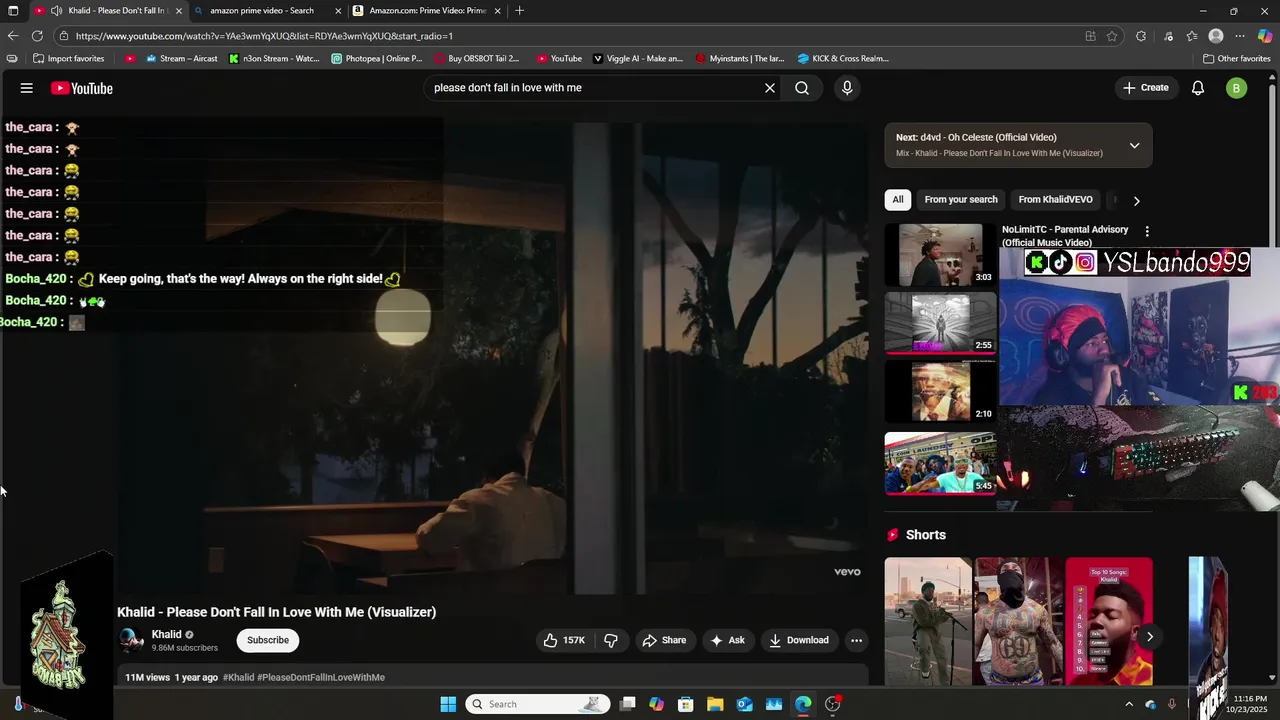
Task: Open the Top 10 Songs Khalid short
Action: point(1109,621)
